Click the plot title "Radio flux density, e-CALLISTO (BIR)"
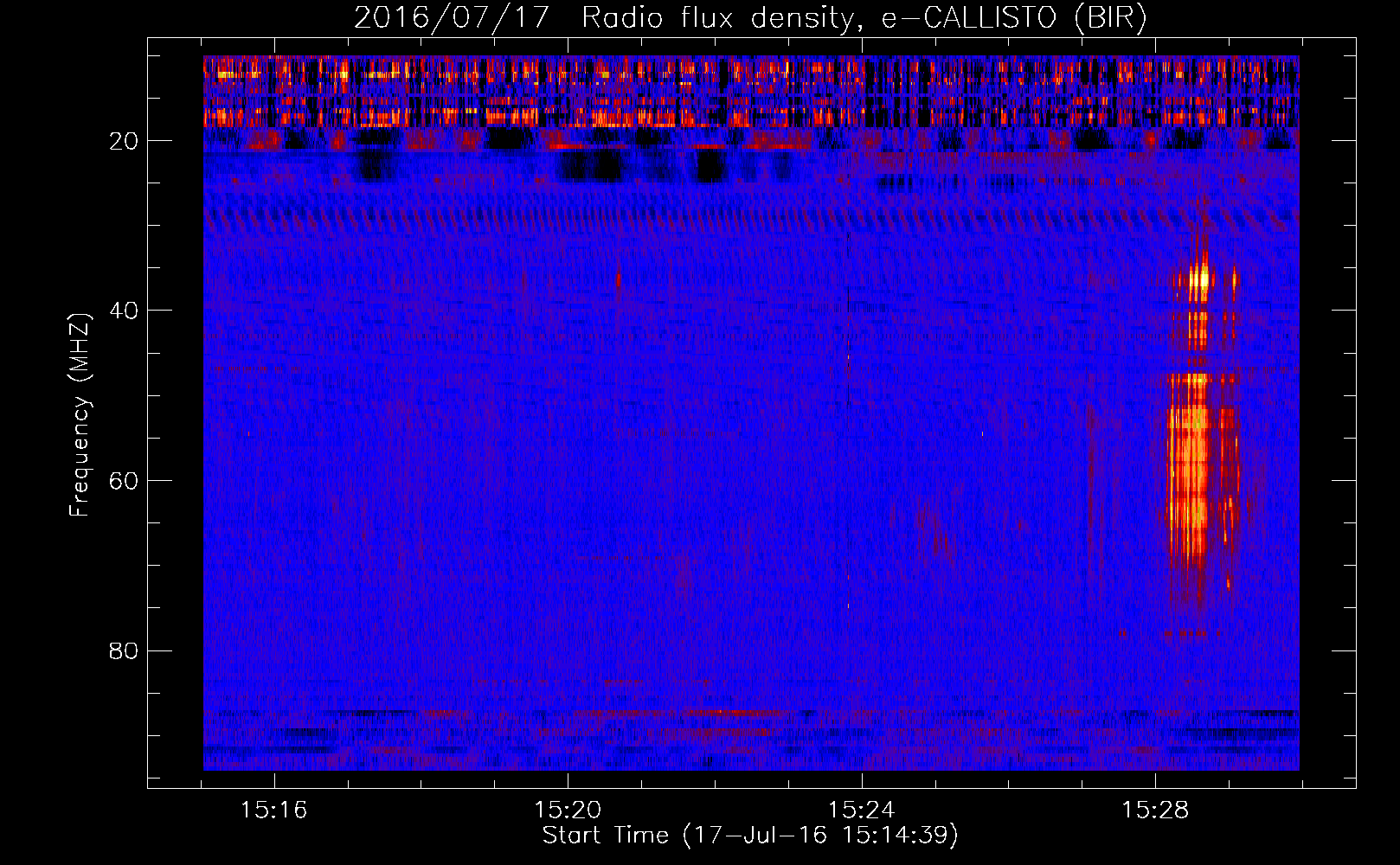 point(864,17)
